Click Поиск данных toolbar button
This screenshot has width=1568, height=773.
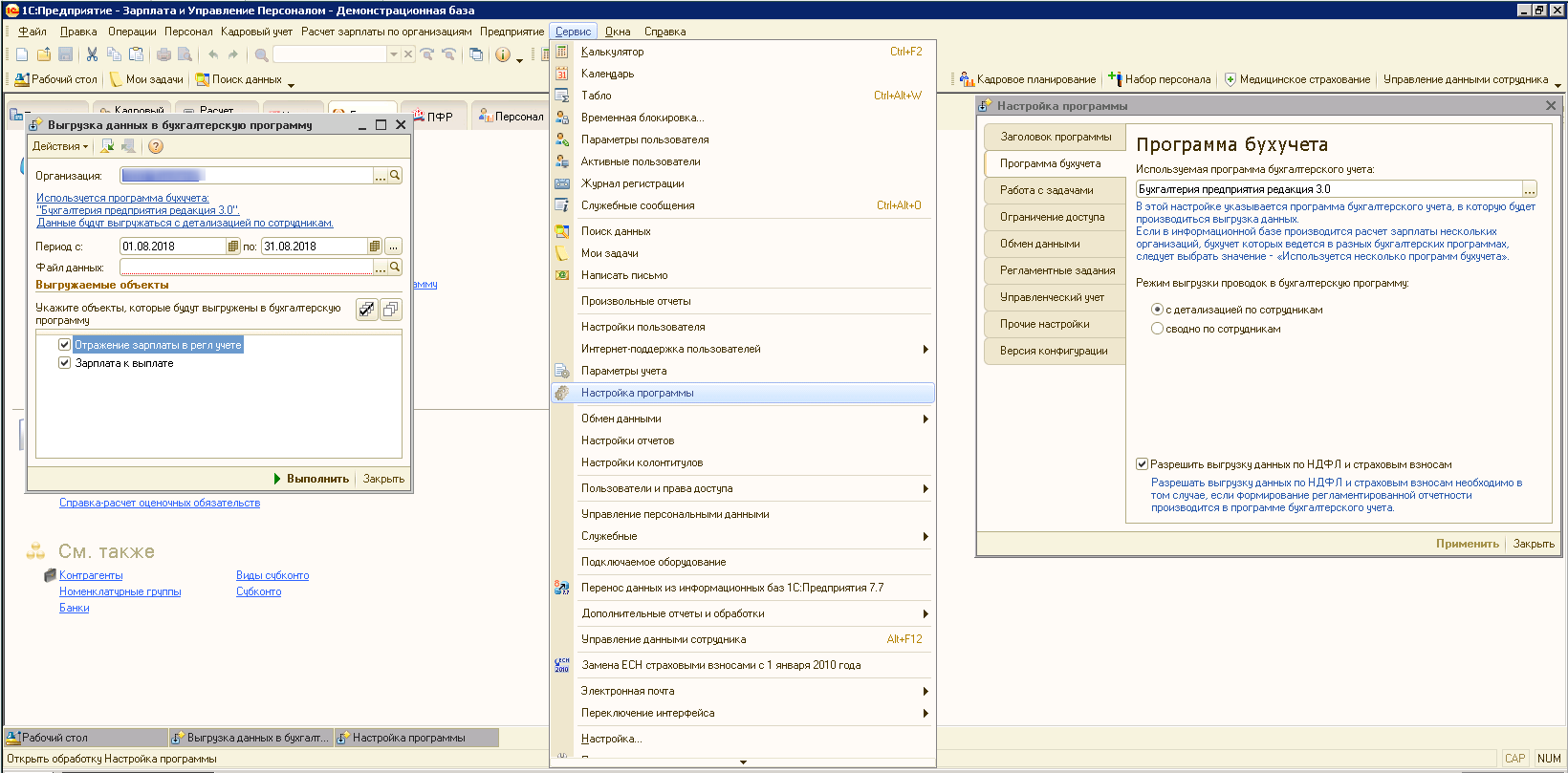click(x=239, y=79)
